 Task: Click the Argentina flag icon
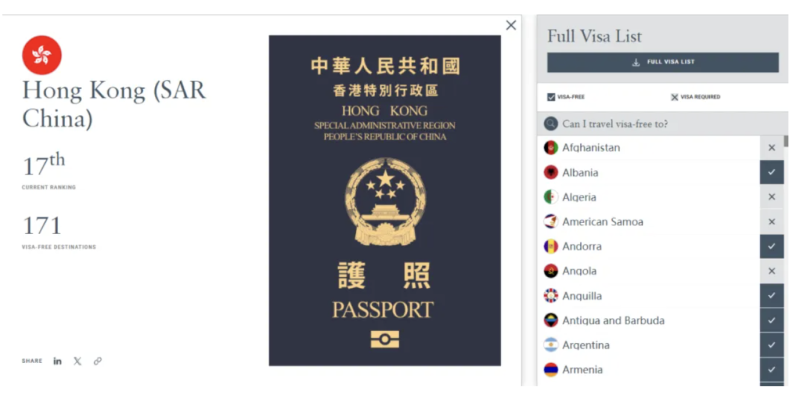pyautogui.click(x=551, y=345)
